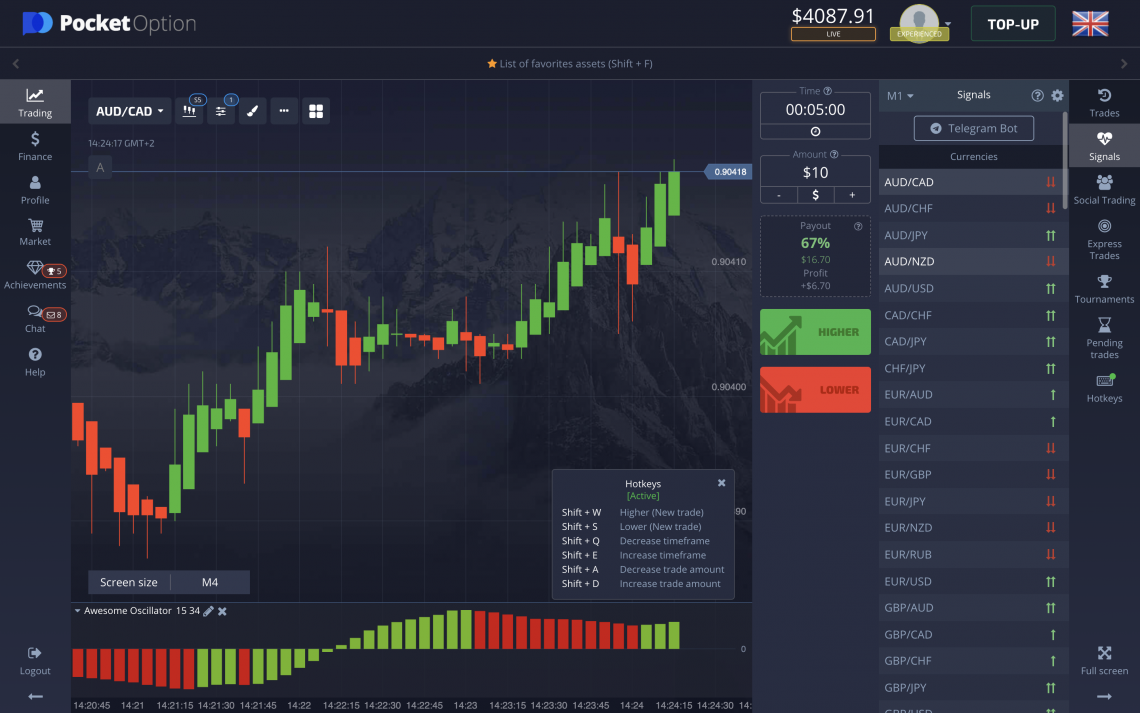Viewport: 1140px width, 713px height.
Task: Click the Telegram Bot button
Action: pyautogui.click(x=973, y=128)
